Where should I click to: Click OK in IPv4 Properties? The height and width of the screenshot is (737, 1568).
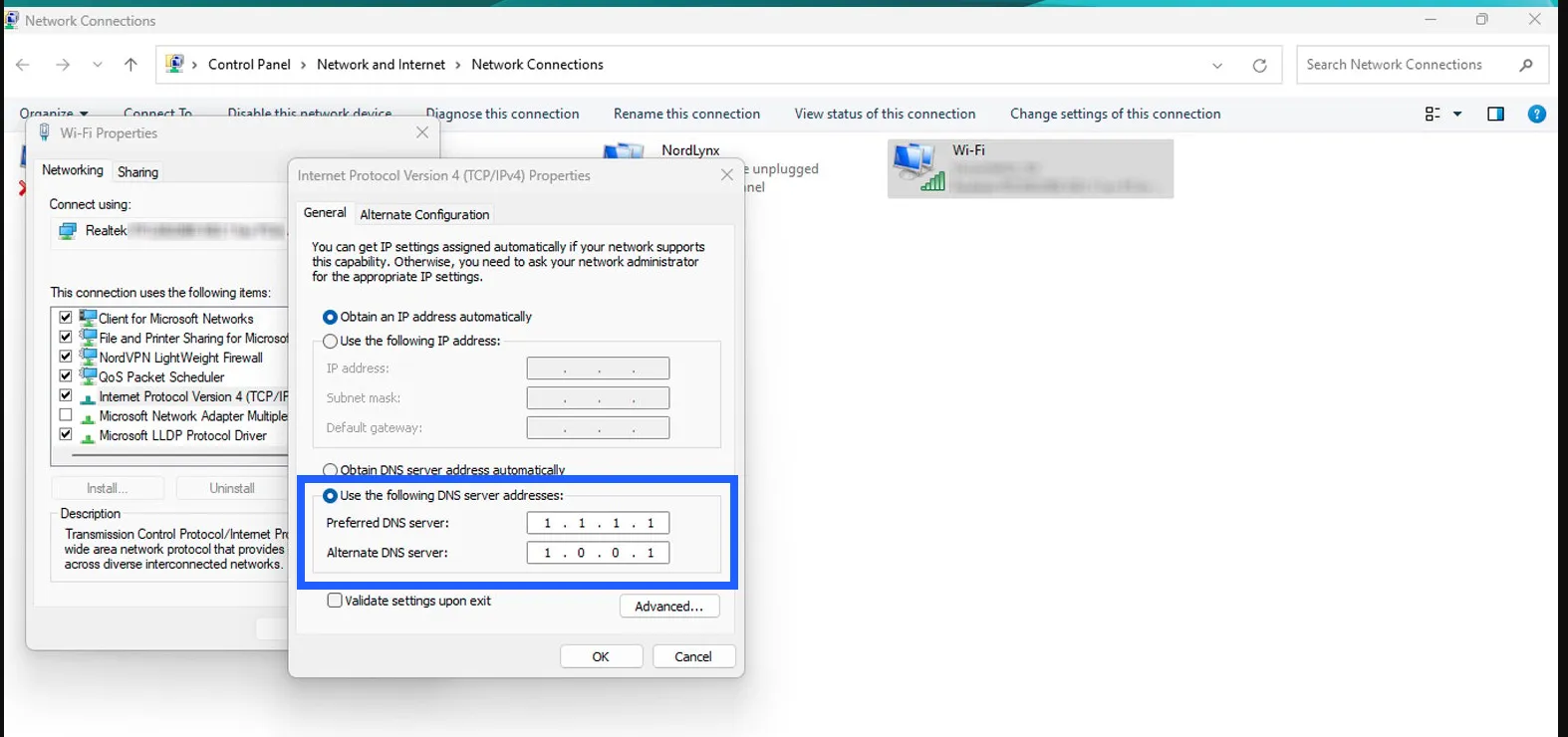click(x=601, y=656)
